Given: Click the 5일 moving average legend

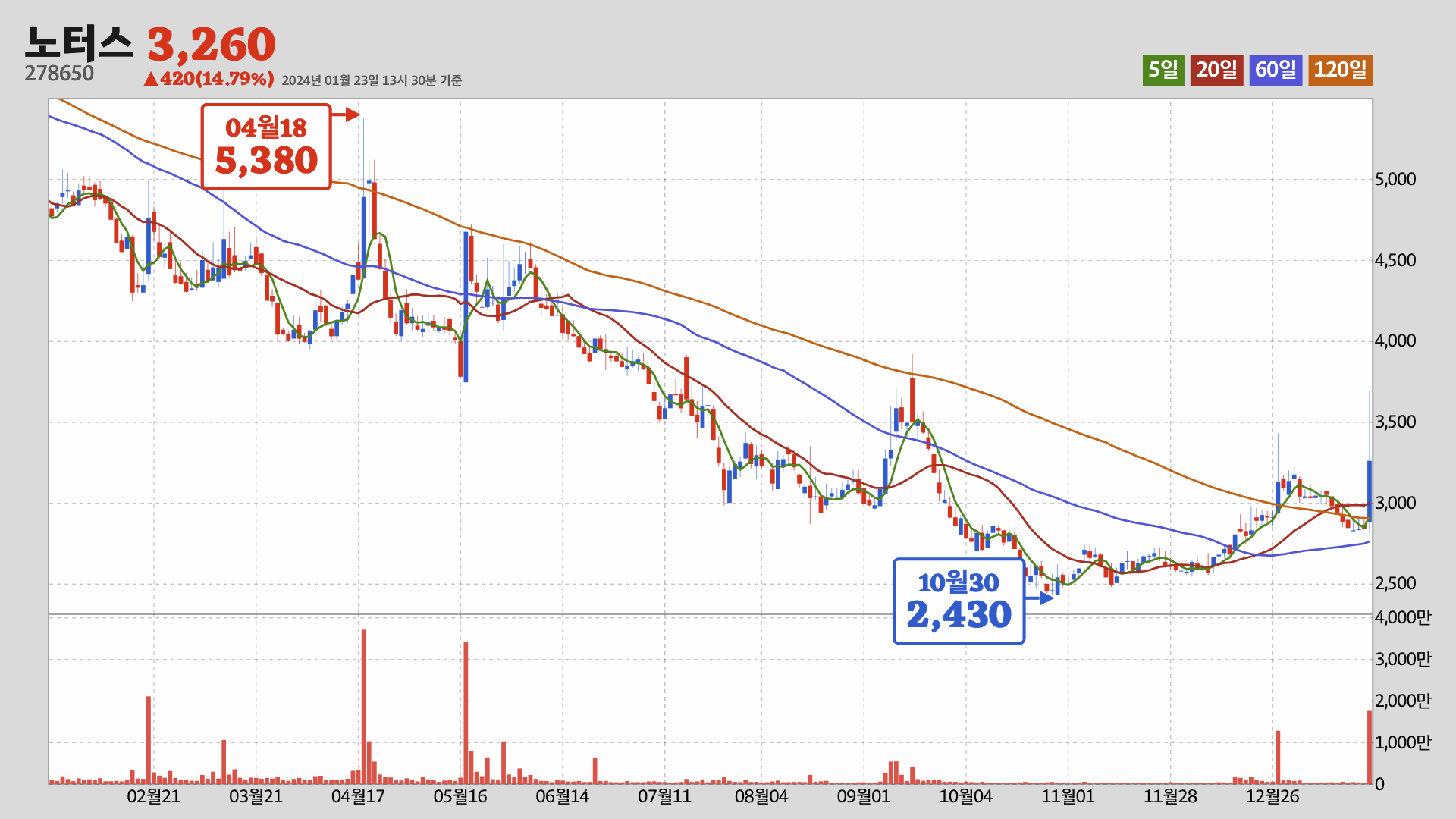Looking at the screenshot, I should (1163, 70).
